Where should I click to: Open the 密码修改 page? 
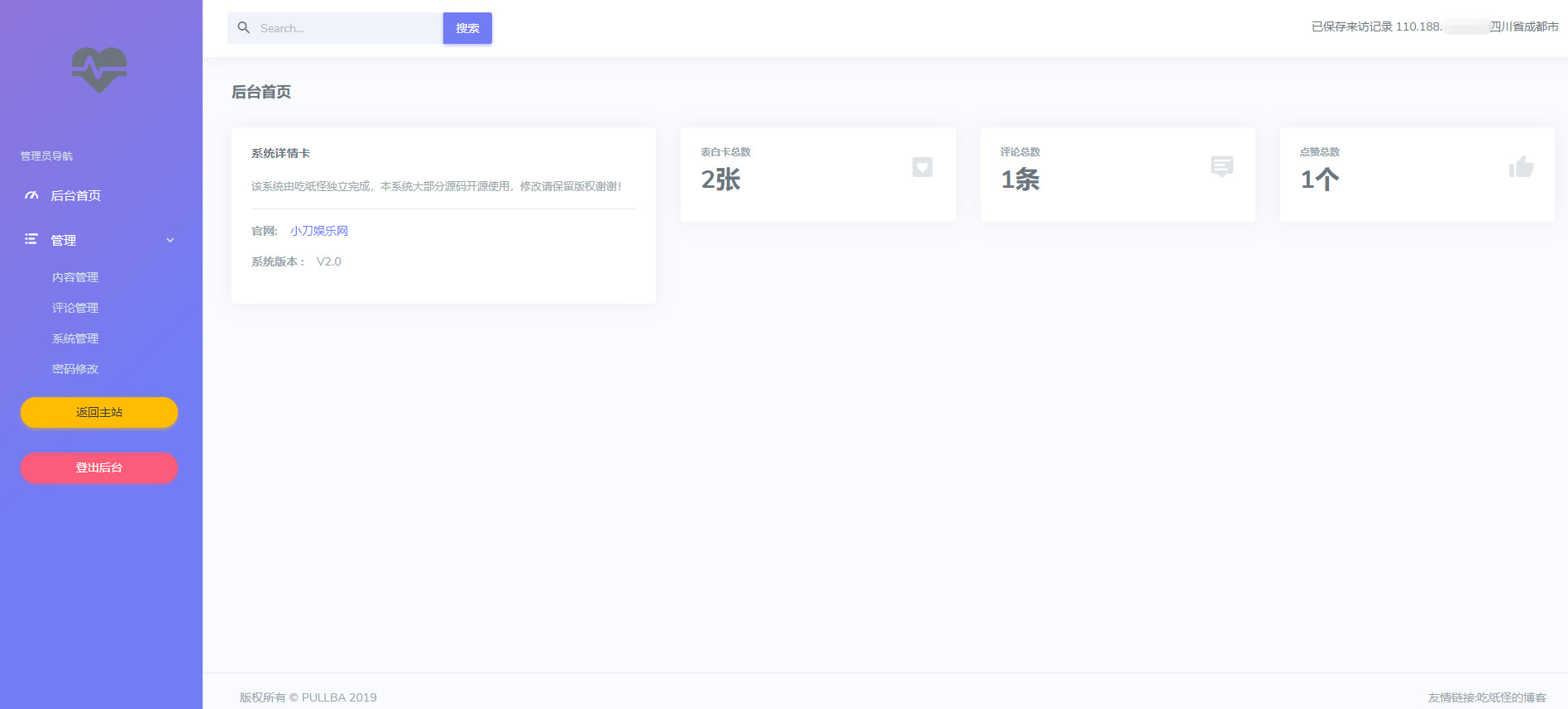coord(75,369)
